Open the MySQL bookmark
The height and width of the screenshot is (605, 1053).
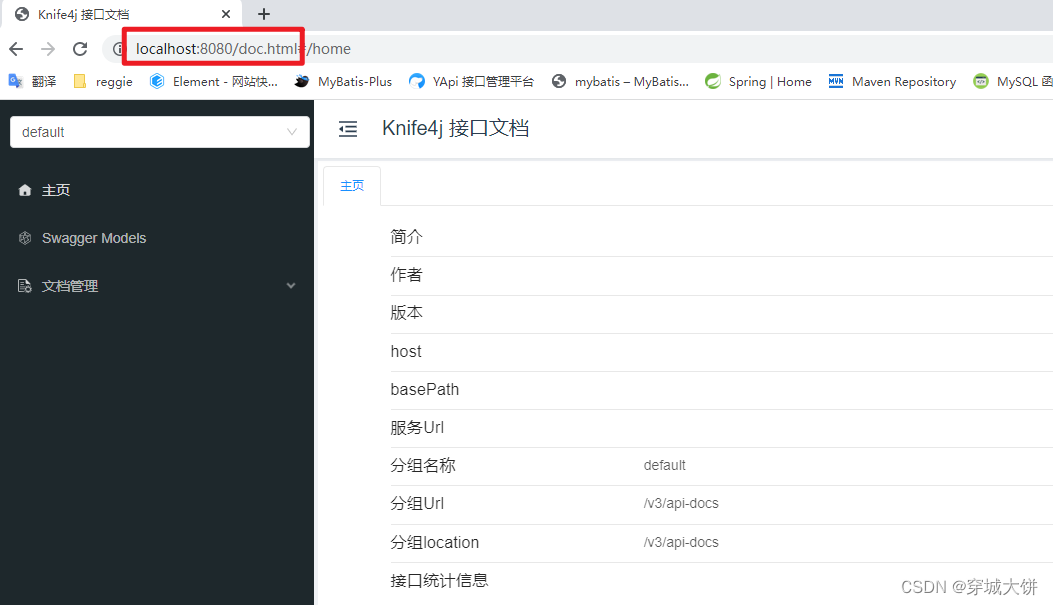point(1013,81)
